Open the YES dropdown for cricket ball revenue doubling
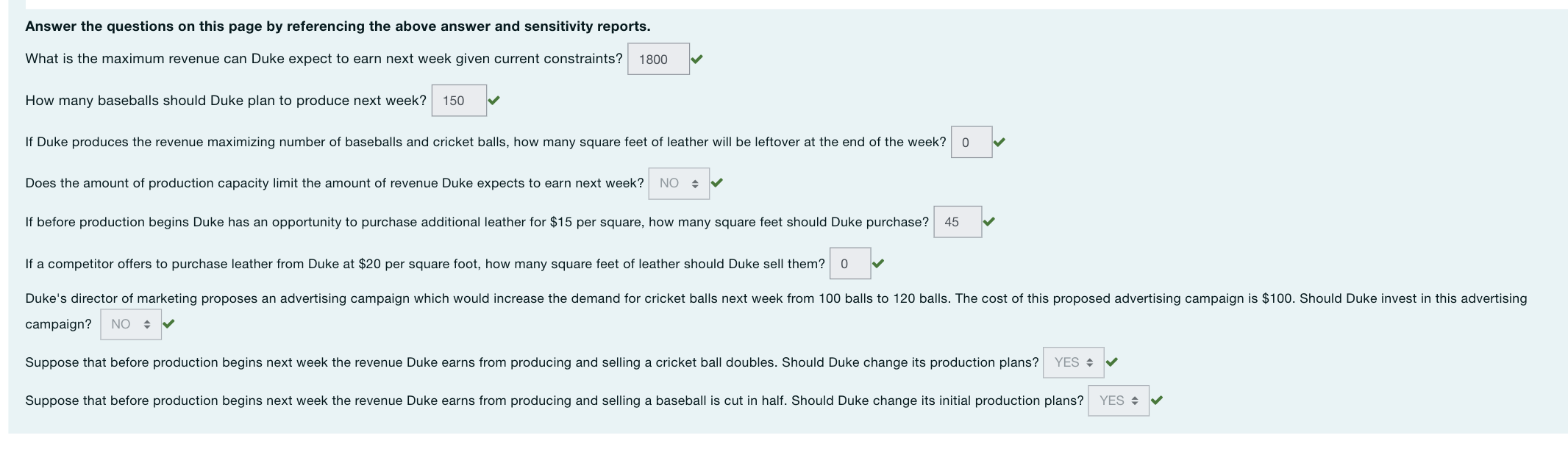This screenshot has height=449, width=1568. click(x=1072, y=362)
